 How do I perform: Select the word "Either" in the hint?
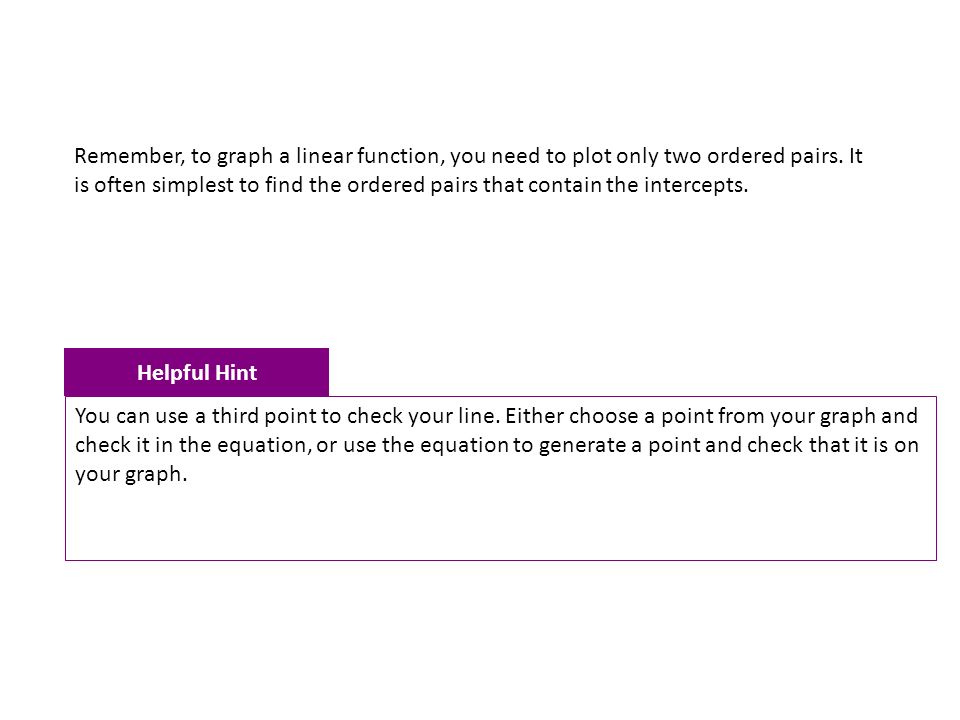pyautogui.click(x=534, y=416)
